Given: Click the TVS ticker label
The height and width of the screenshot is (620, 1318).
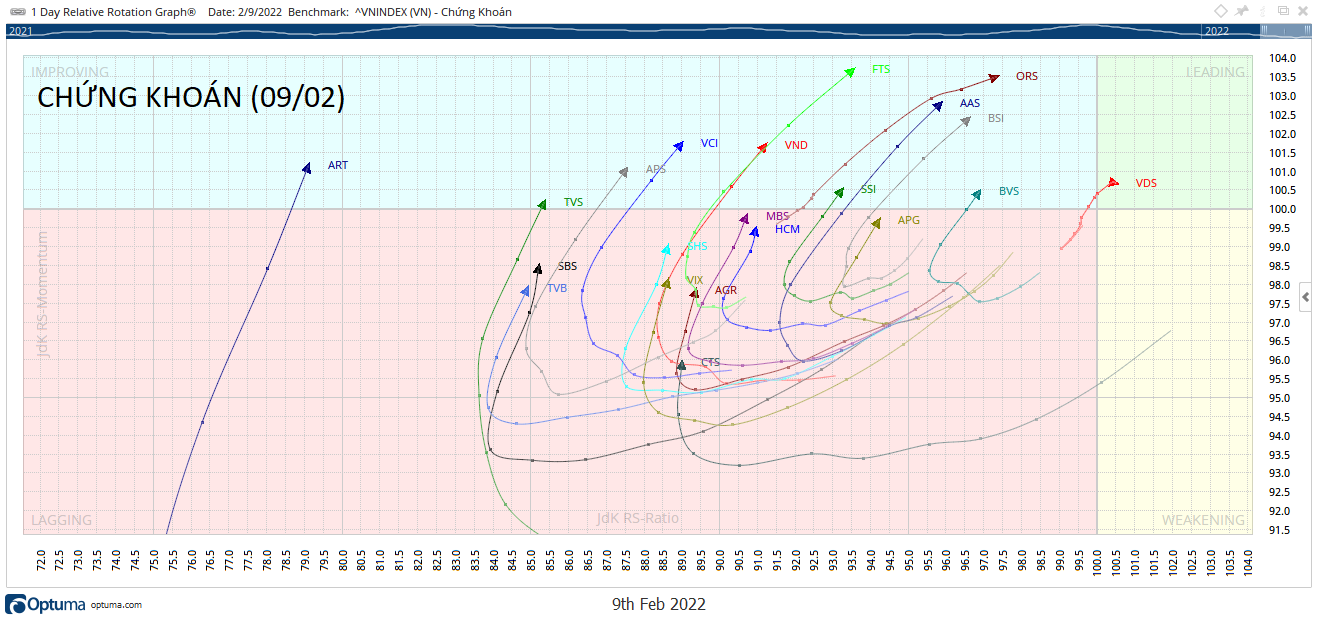Looking at the screenshot, I should 573,202.
